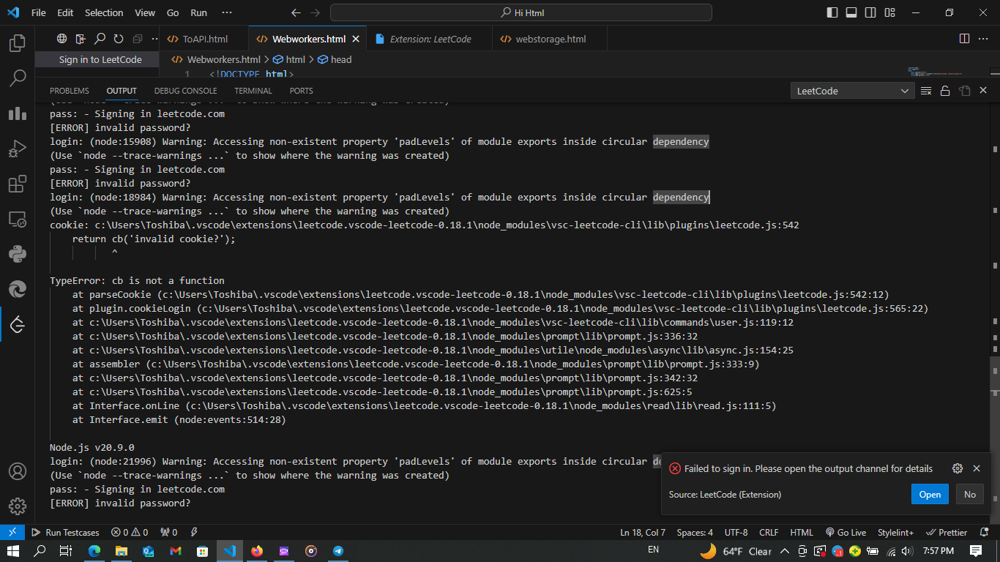The width and height of the screenshot is (1000, 562).
Task: Toggle output auto-scroll lock
Action: tap(945, 91)
